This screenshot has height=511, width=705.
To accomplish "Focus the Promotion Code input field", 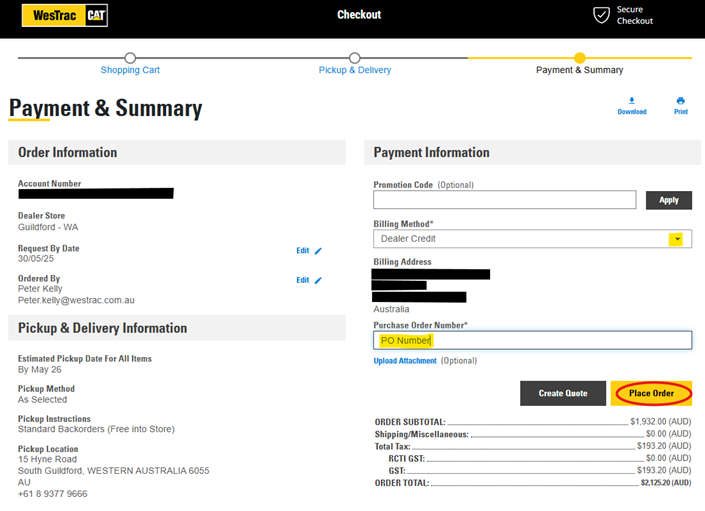I will click(x=504, y=200).
